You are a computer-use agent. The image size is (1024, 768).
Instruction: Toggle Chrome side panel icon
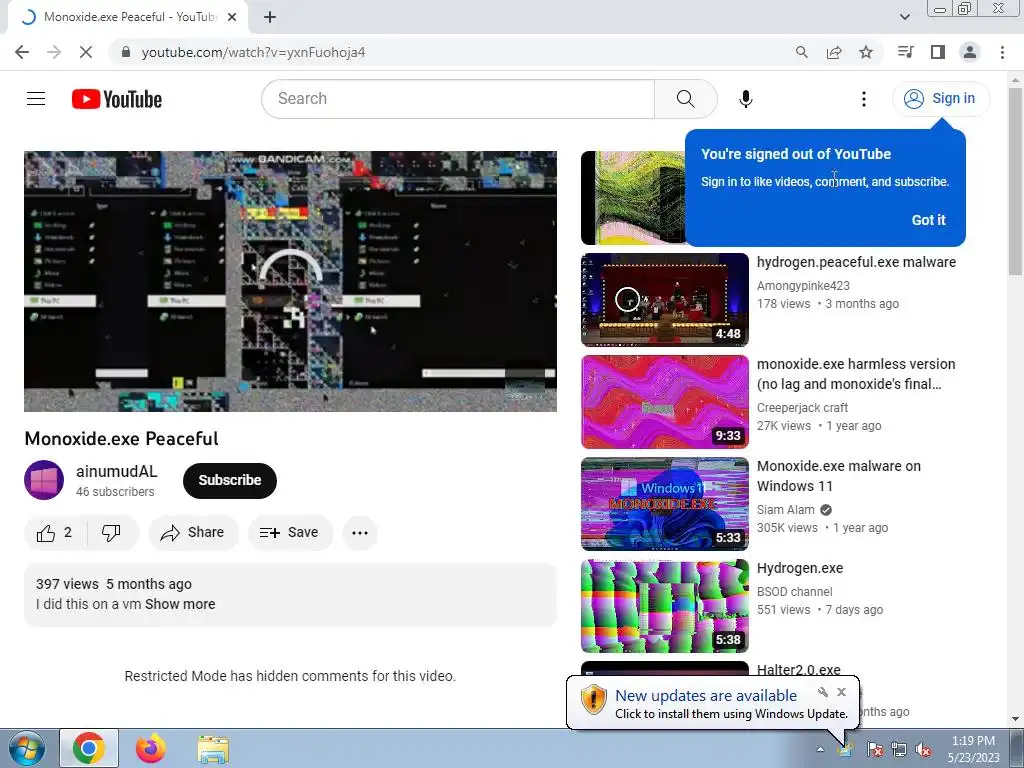click(938, 52)
